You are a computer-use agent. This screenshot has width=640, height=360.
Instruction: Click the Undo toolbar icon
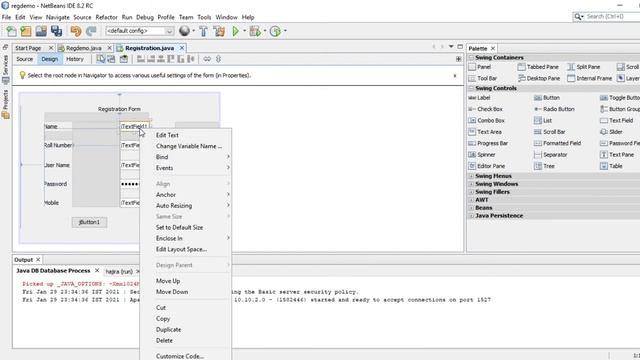point(76,31)
